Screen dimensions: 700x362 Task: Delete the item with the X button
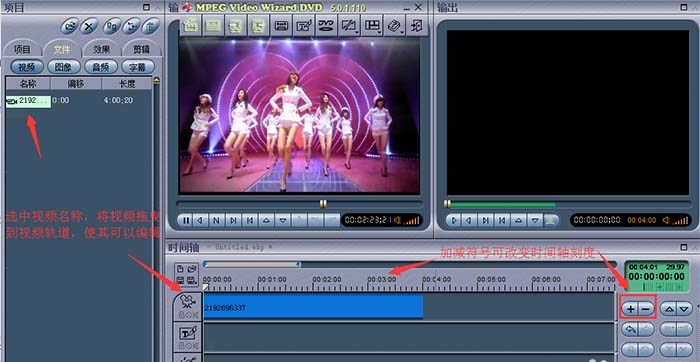coord(89,26)
